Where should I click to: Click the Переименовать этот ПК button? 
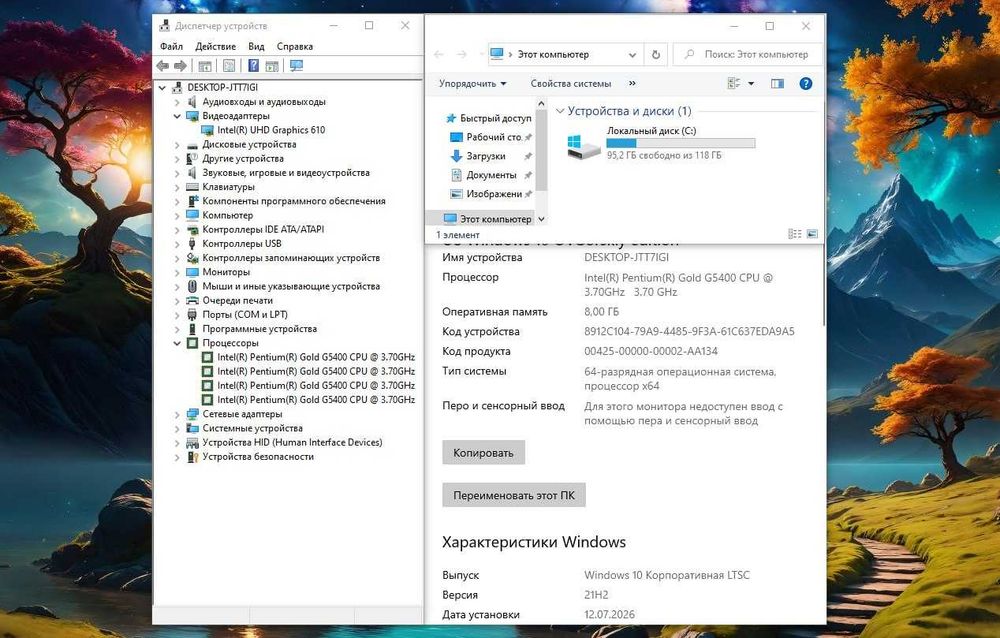coord(514,495)
